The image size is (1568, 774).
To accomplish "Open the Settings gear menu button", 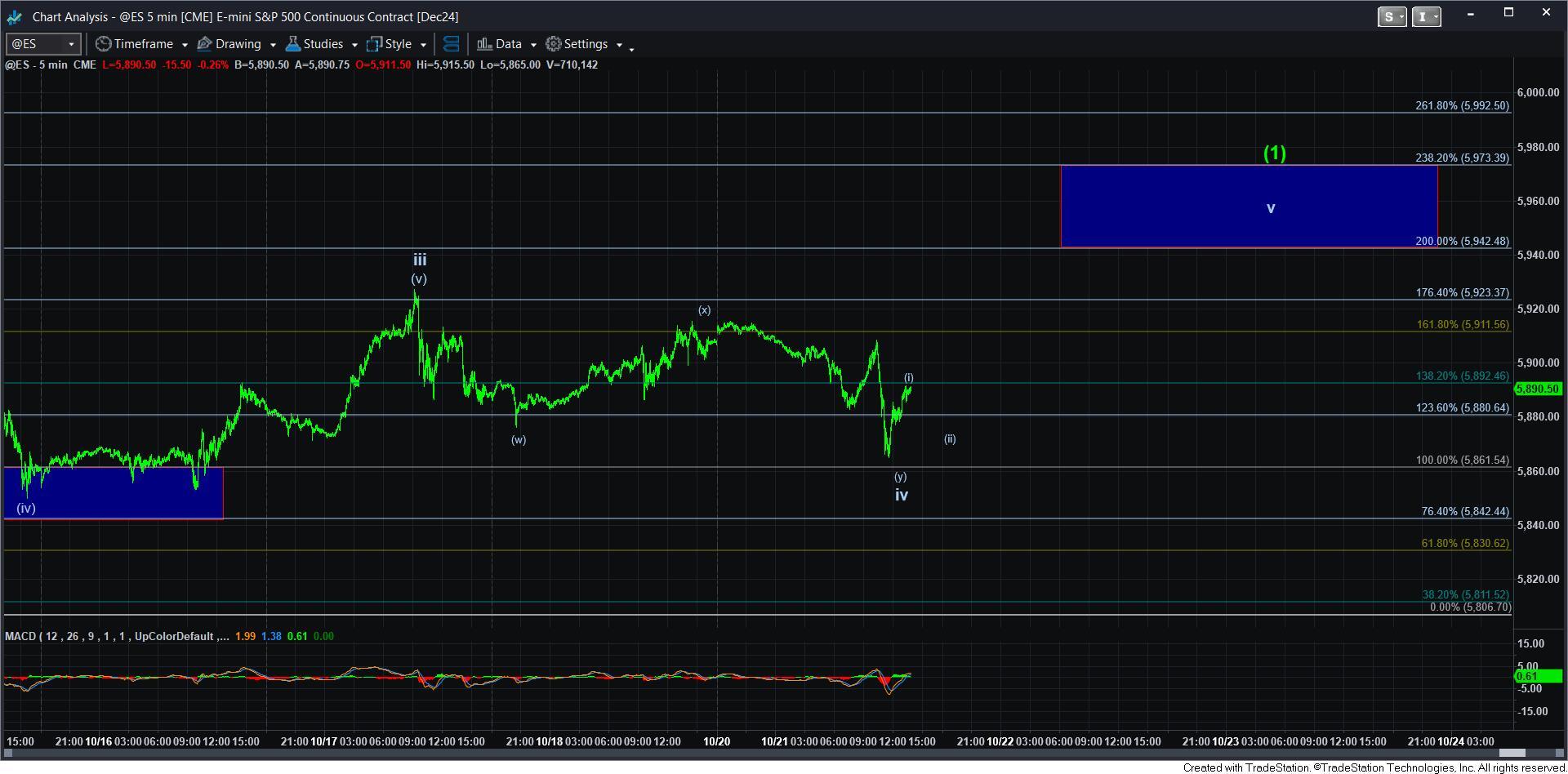I will click(x=577, y=44).
